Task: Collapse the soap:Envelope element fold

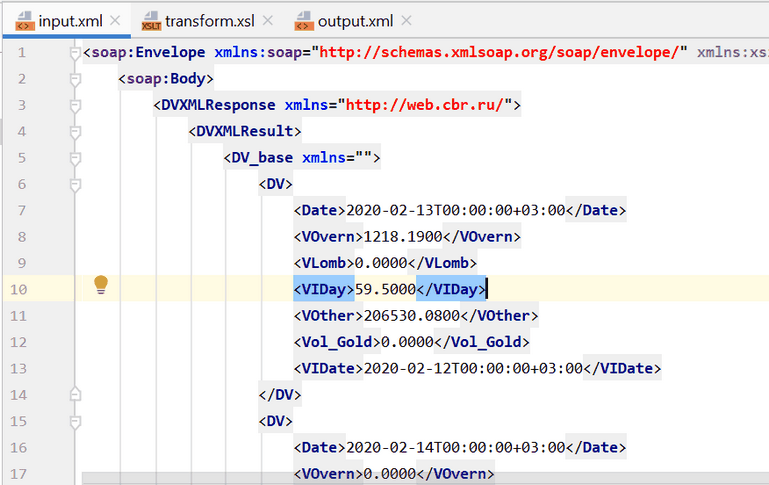Action: (x=75, y=52)
